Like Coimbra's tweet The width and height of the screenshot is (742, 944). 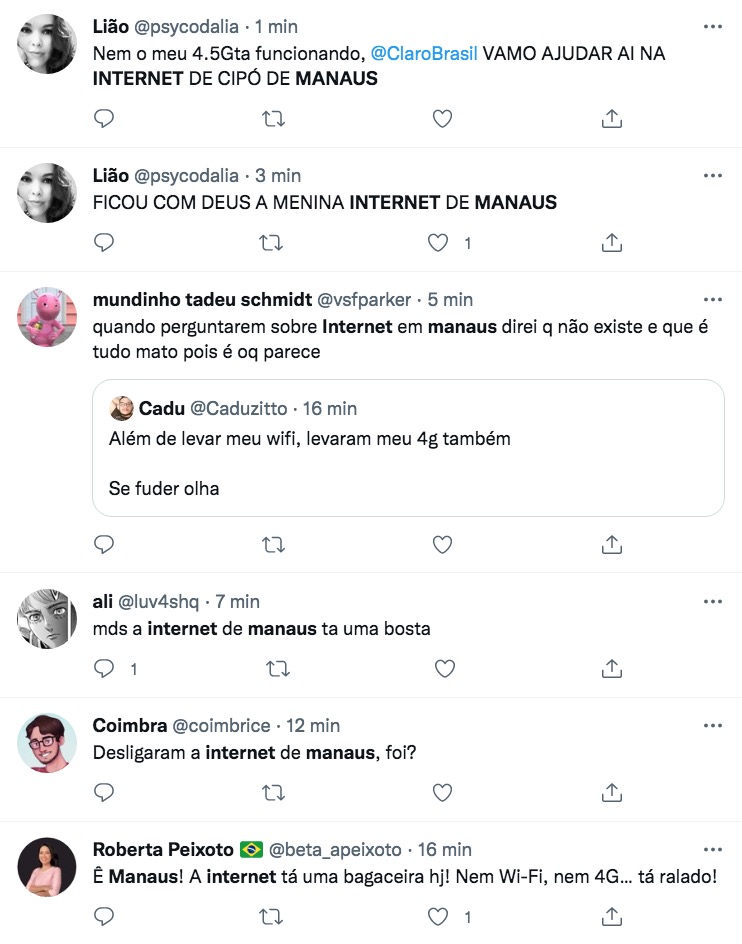442,793
